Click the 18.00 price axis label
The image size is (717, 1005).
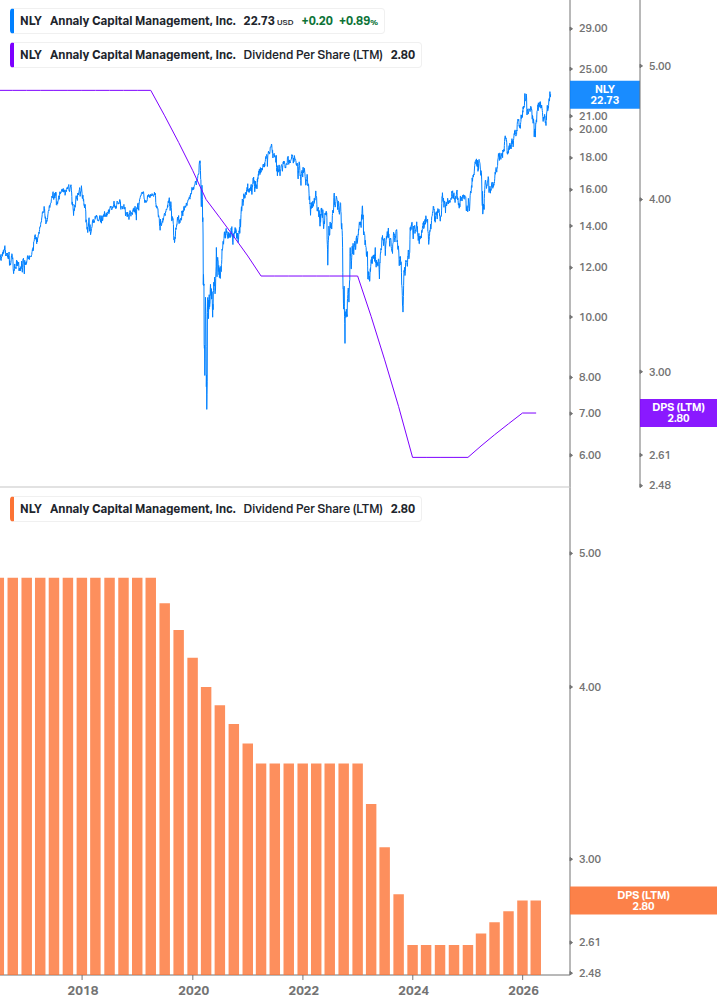593,157
